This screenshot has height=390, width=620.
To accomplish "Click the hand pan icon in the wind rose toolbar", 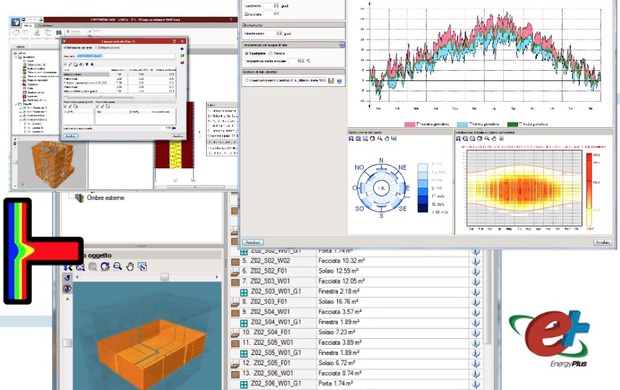I will [x=387, y=139].
